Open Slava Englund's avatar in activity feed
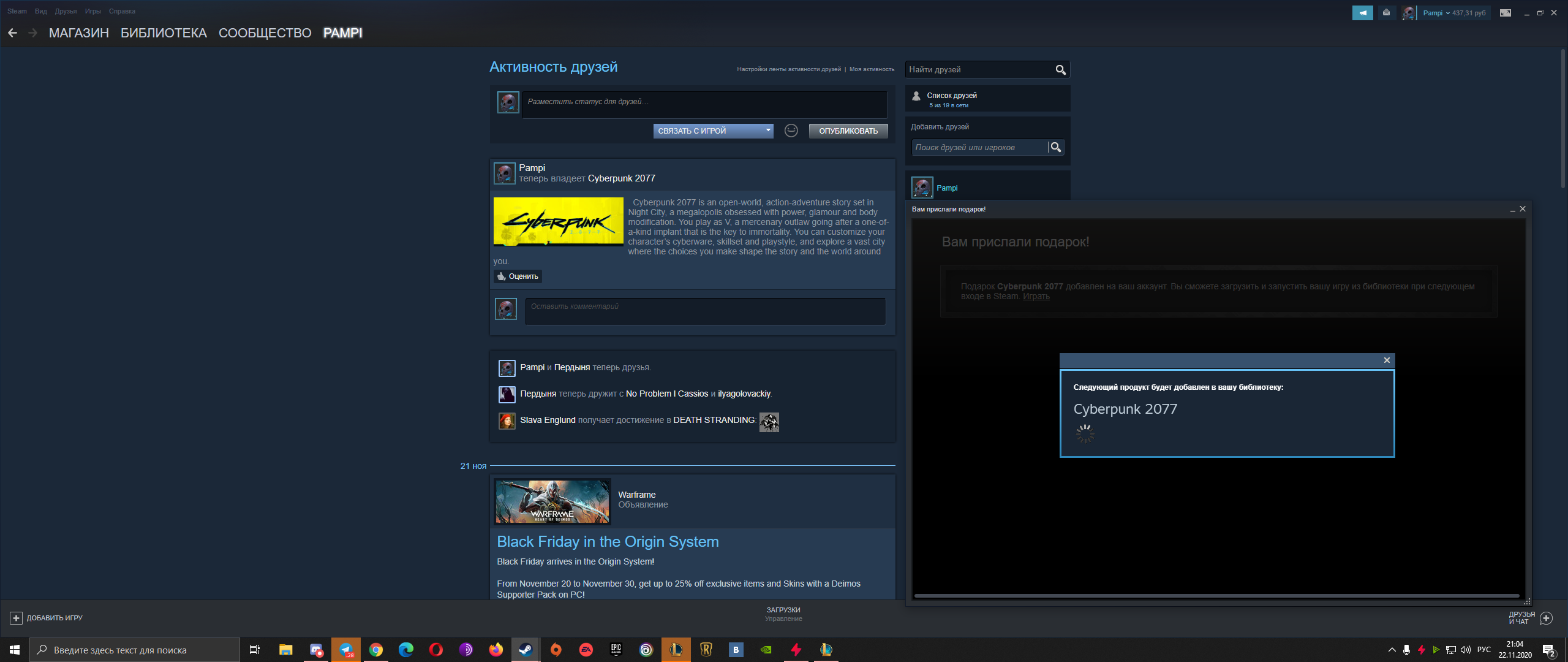This screenshot has width=1568, height=662. coord(507,420)
